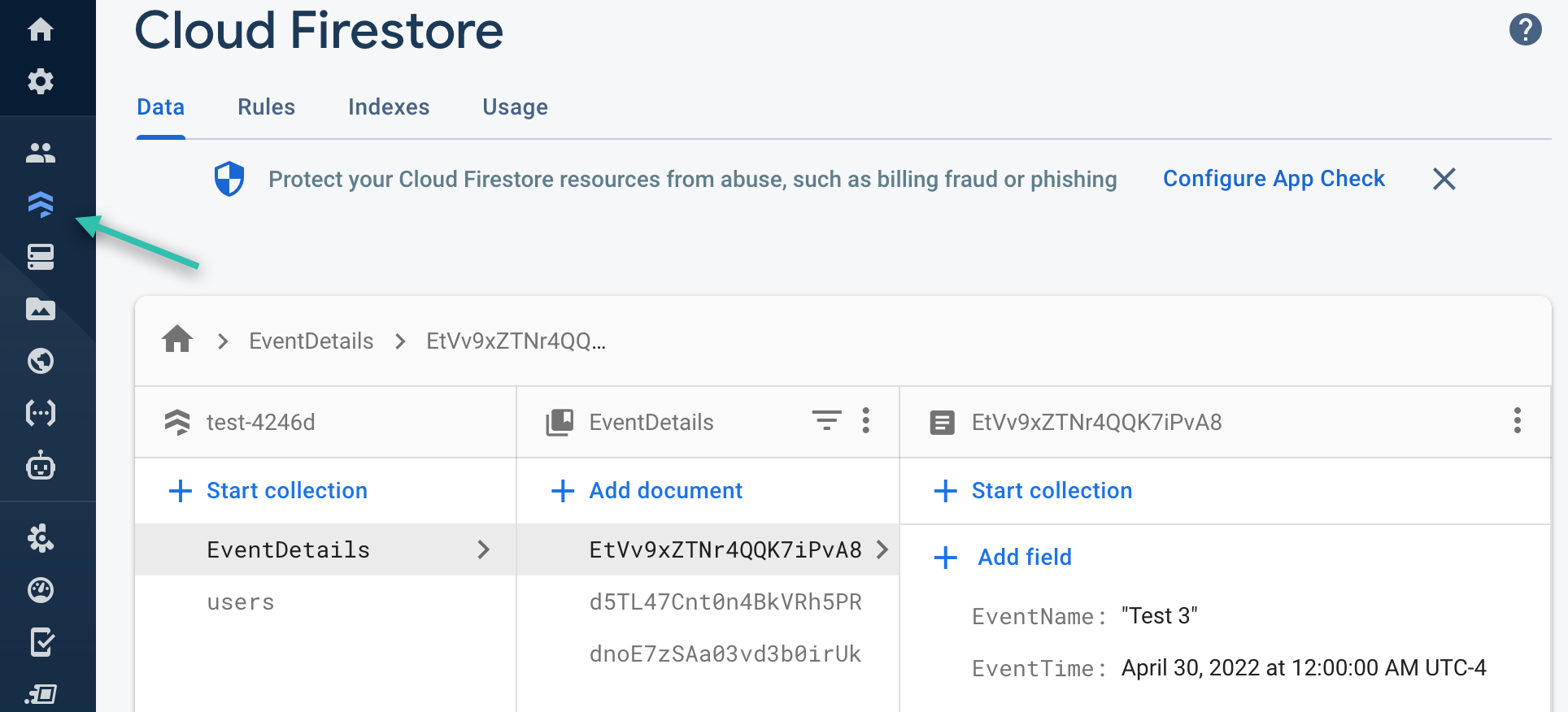1568x712 pixels.
Task: Open Project Overview home icon in sidebar
Action: [41, 29]
